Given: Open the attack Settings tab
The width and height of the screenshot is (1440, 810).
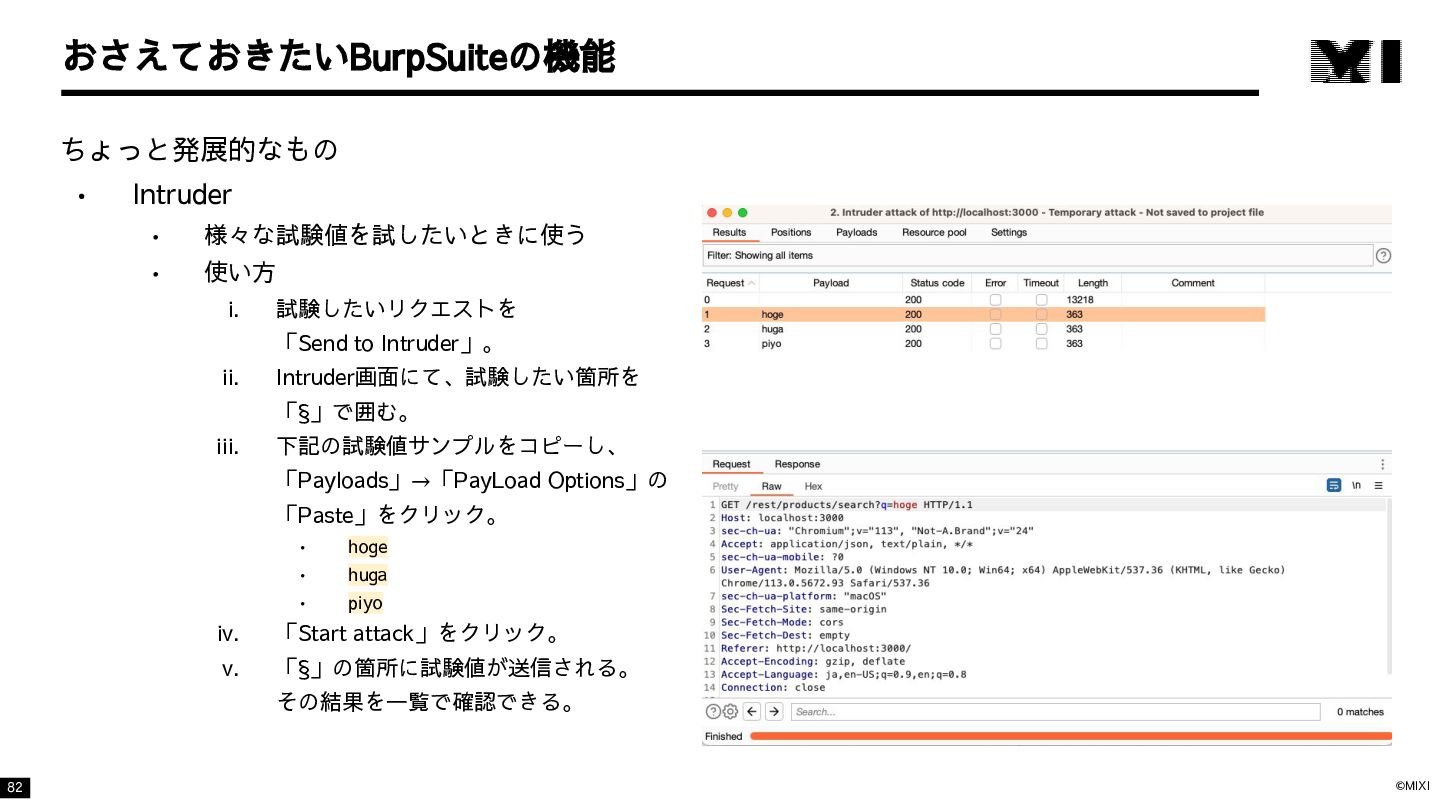Looking at the screenshot, I should 1009,232.
